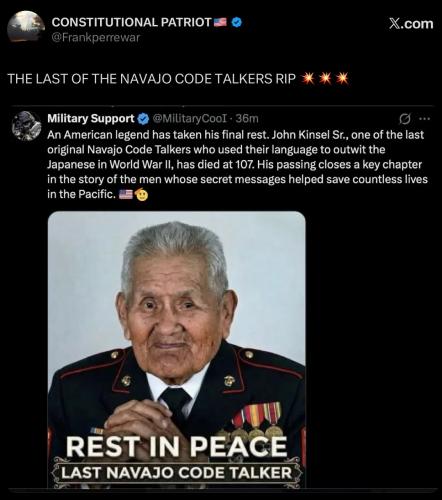This screenshot has height=500, width=442.
Task: Open the CONSTITUTIONAL PATRIOT display name link
Action: click(132, 22)
